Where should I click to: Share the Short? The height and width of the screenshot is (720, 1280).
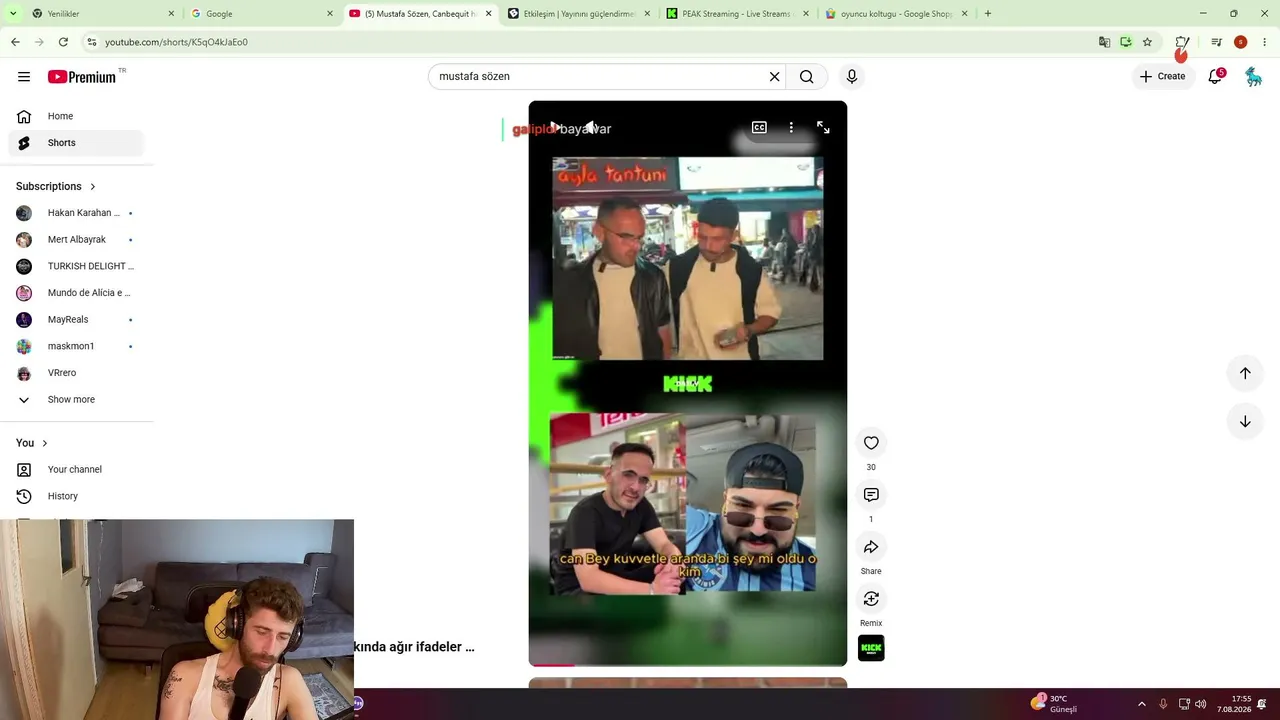coord(871,547)
